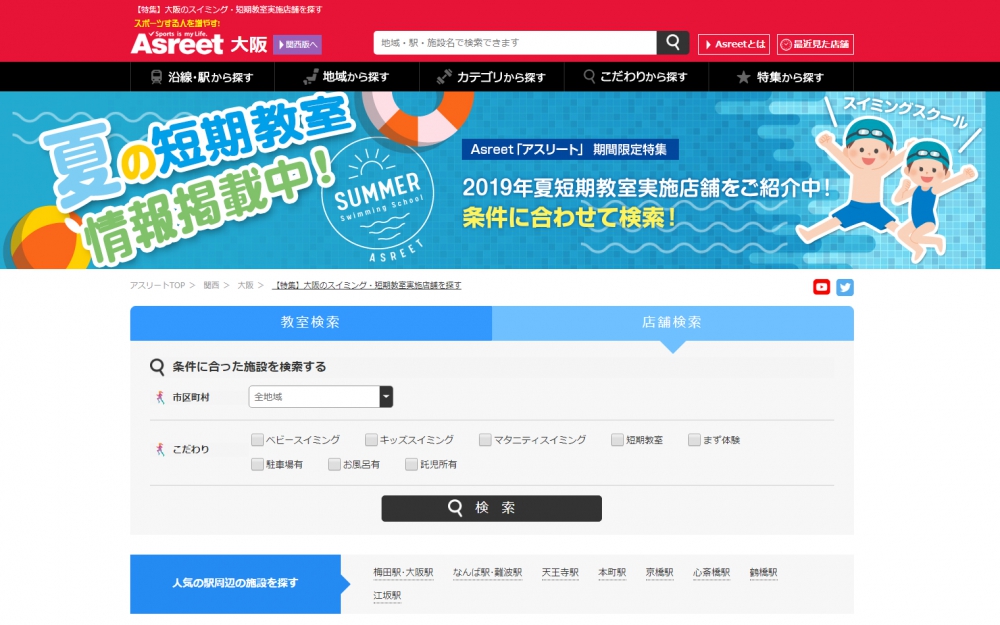Open the 沿線・駅から探す menu
Image resolution: width=1000 pixels, height=625 pixels.
pyautogui.click(x=202, y=77)
